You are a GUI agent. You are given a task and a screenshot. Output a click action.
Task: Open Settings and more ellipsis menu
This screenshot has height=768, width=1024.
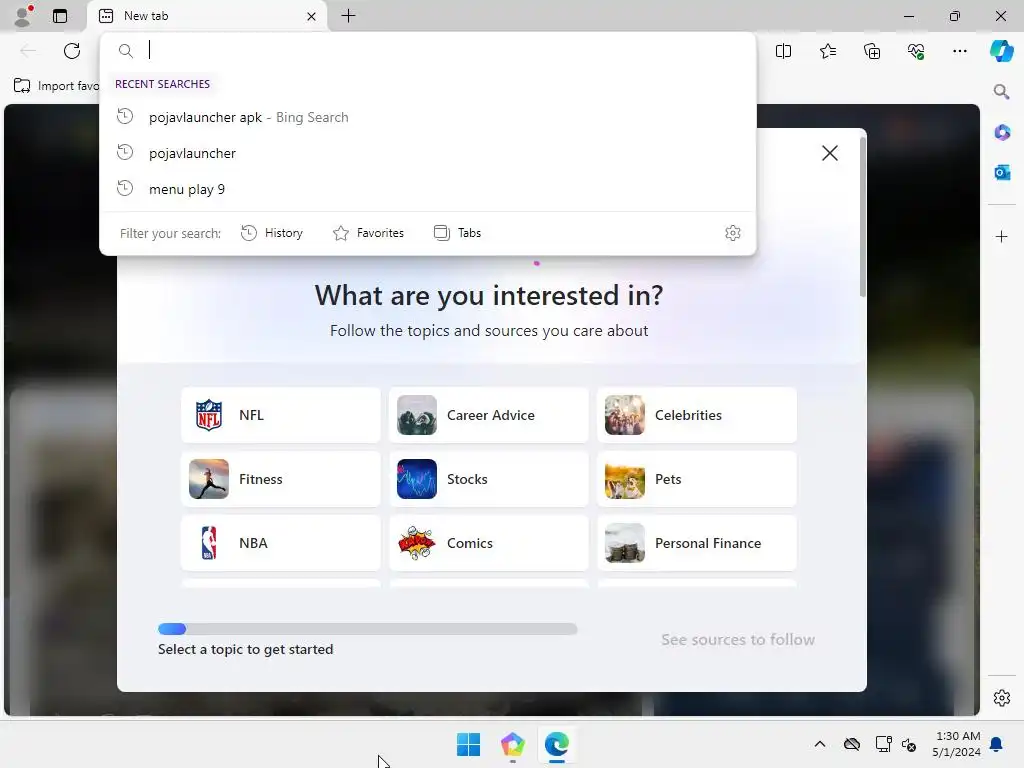pos(959,51)
